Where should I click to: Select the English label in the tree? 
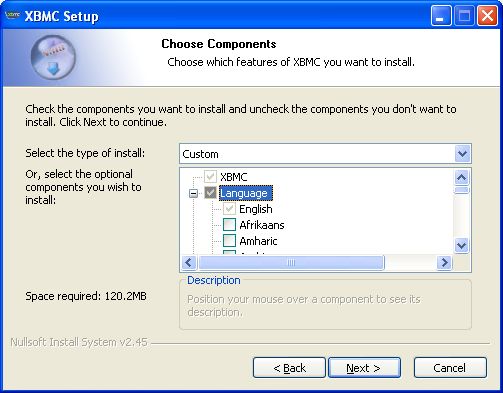click(256, 209)
